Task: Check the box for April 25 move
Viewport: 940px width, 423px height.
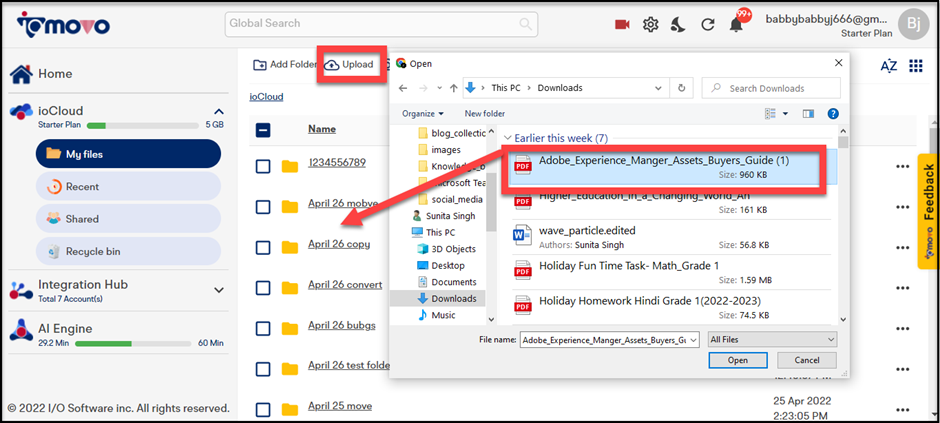Action: point(263,409)
